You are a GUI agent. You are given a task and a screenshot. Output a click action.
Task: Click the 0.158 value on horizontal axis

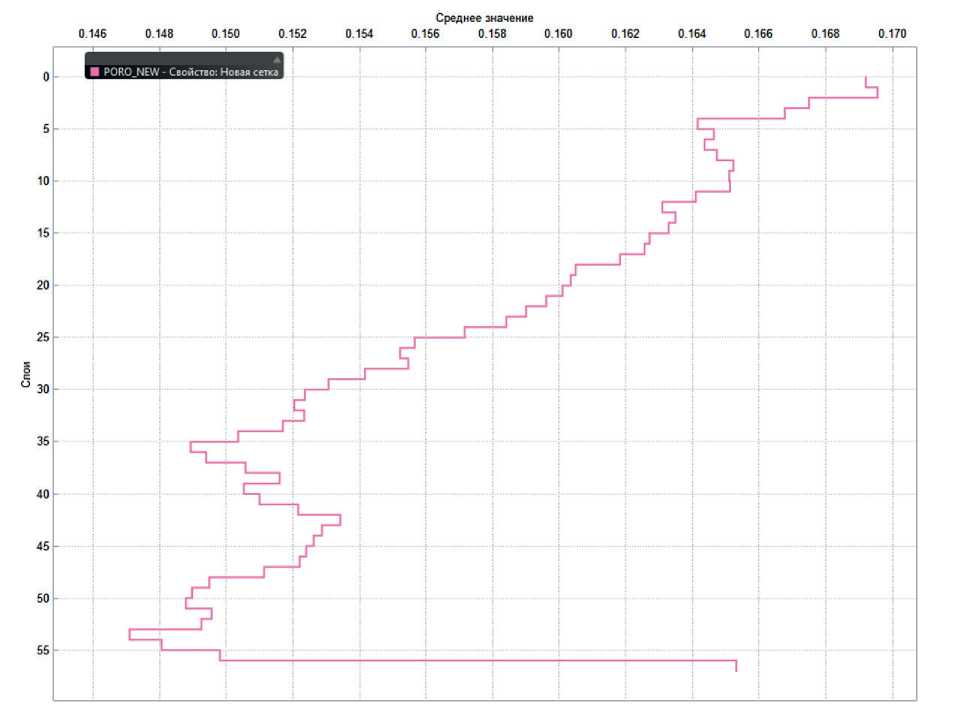pyautogui.click(x=492, y=33)
